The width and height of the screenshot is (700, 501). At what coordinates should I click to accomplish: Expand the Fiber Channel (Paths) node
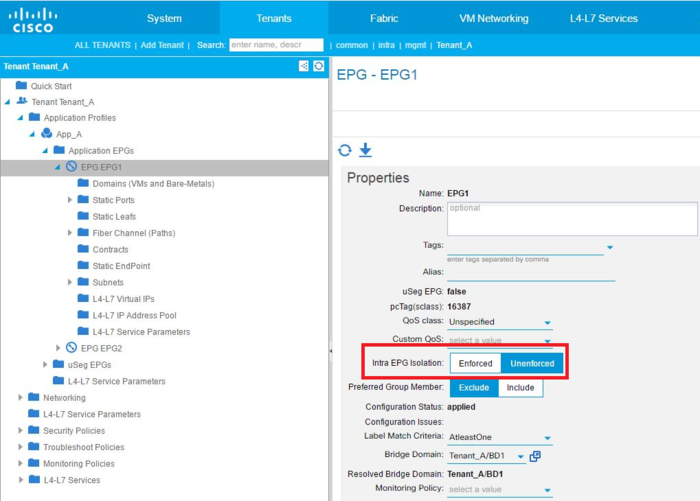click(70, 233)
